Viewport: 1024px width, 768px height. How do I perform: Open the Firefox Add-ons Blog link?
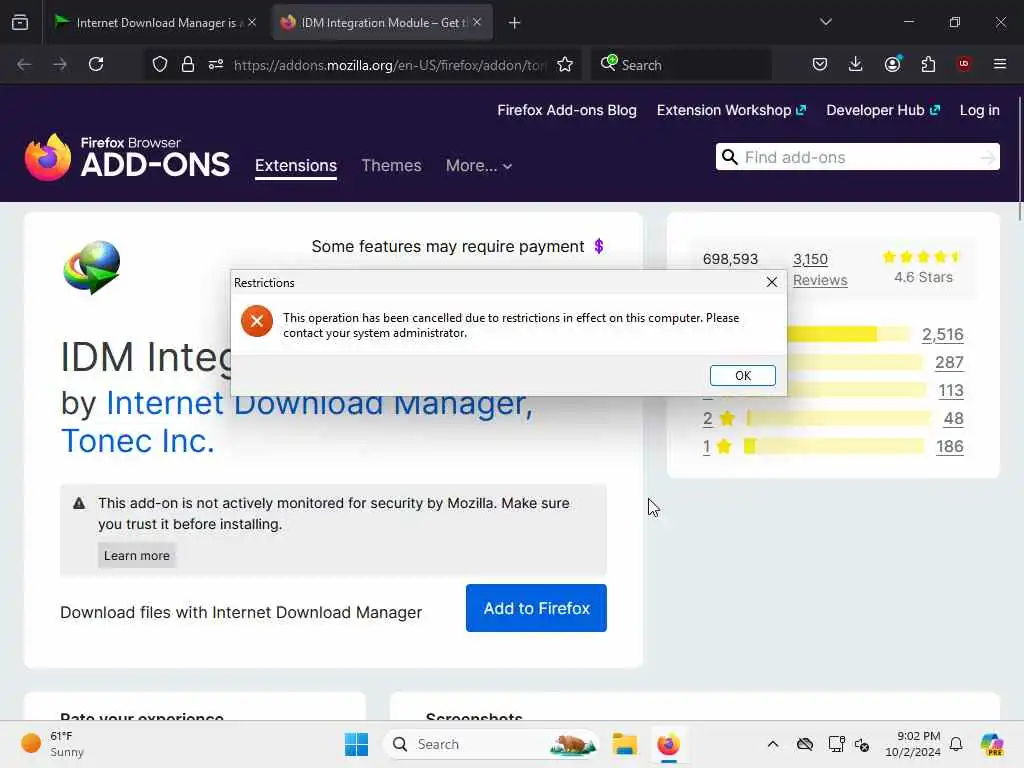(566, 110)
